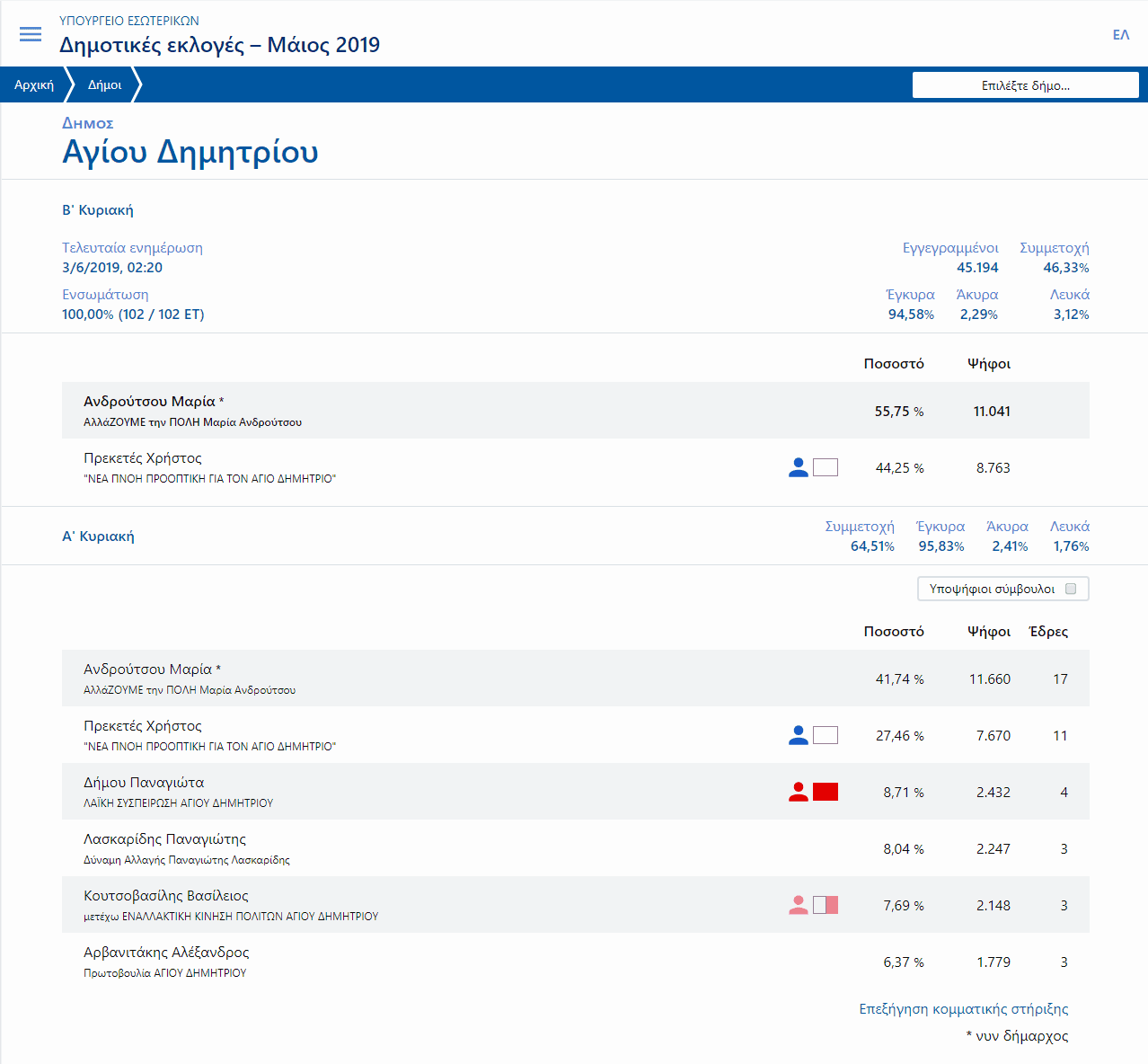Click the solid red party swatch for Δήμου

click(825, 792)
